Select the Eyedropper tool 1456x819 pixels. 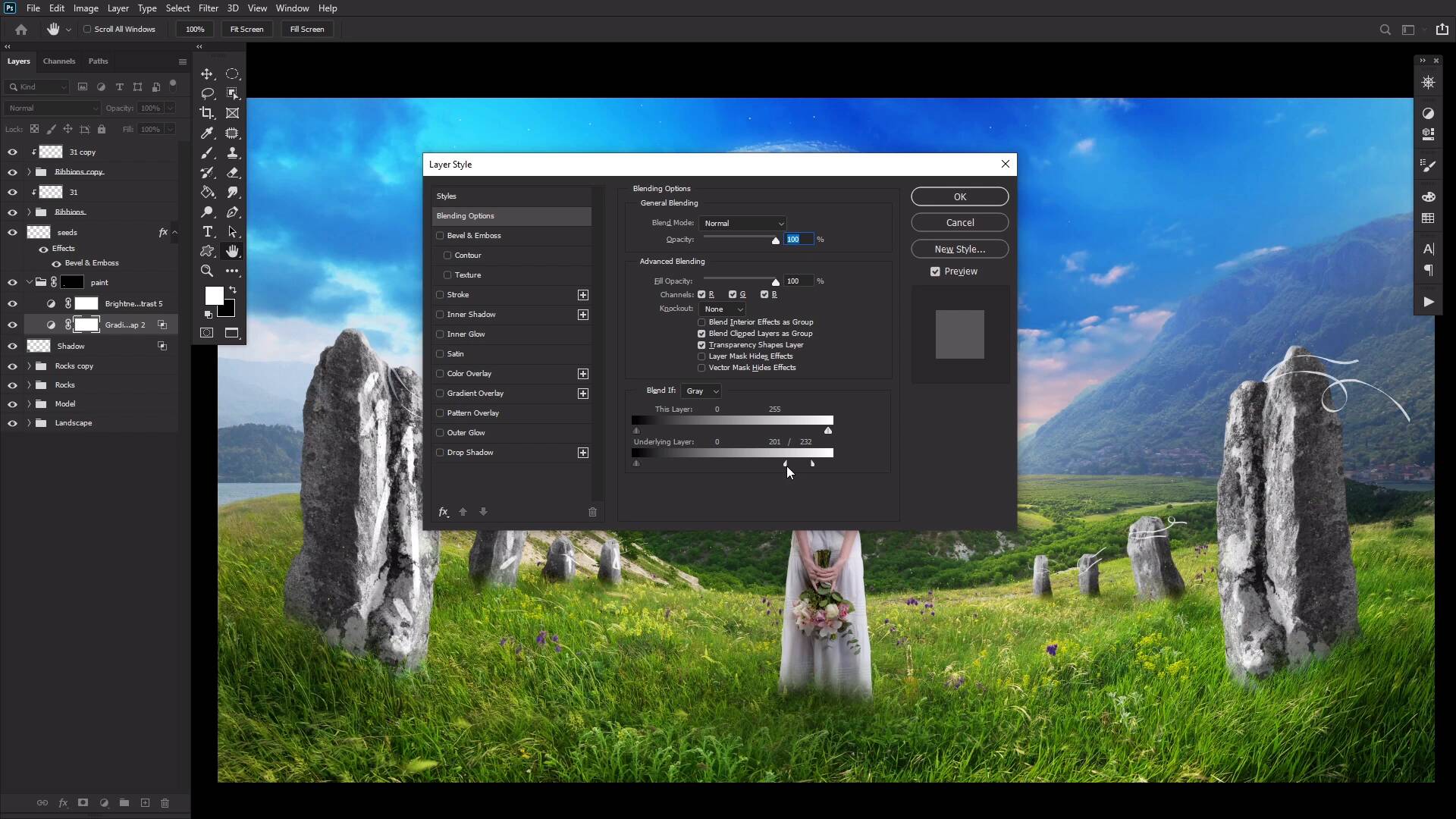pos(207,133)
